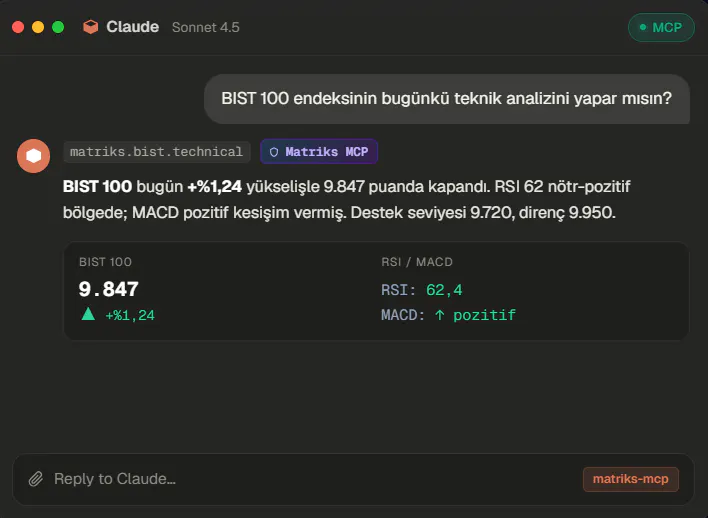Select the matriks-mcp connector chip
Viewport: 708px width, 518px height.
[x=630, y=479]
